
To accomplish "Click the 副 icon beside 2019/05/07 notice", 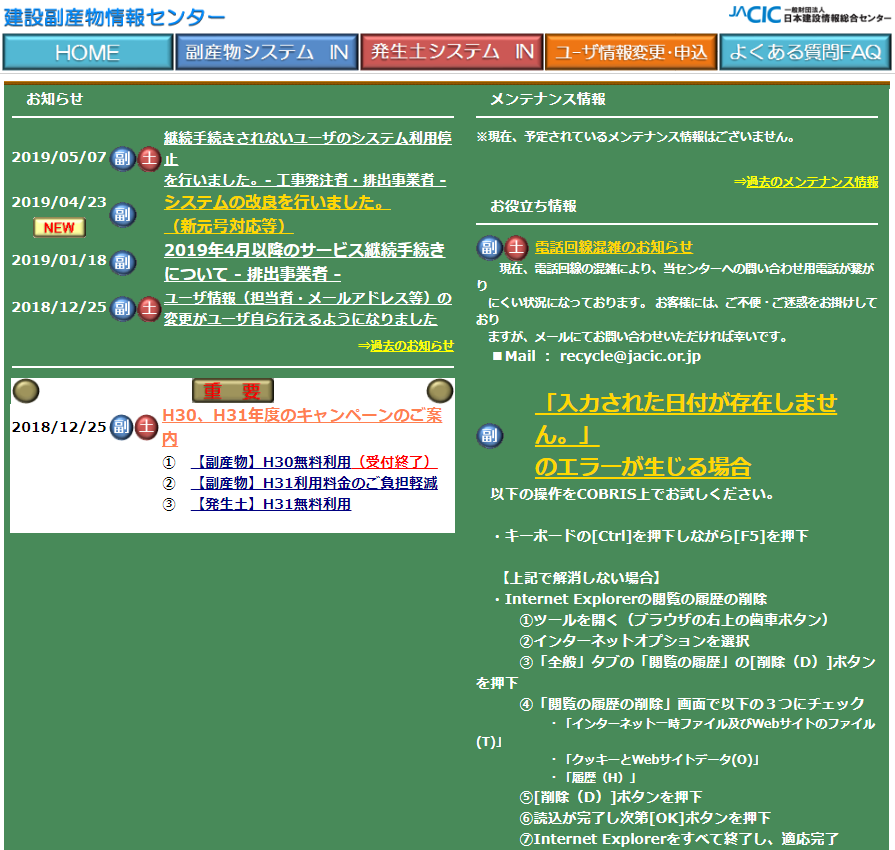I will (x=122, y=159).
